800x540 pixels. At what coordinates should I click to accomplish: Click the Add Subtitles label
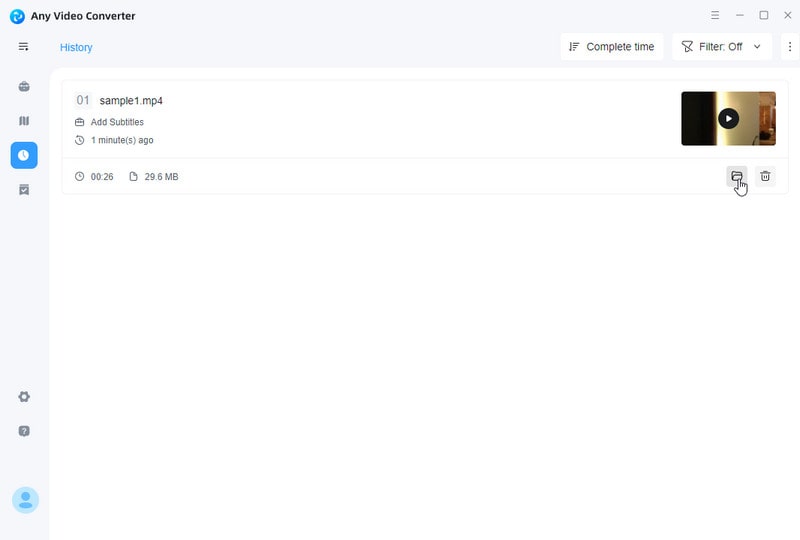(117, 122)
